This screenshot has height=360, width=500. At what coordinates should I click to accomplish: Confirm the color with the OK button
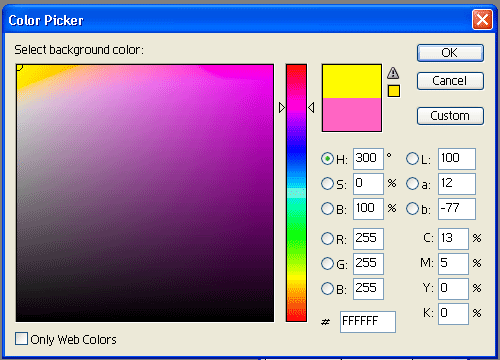(450, 53)
